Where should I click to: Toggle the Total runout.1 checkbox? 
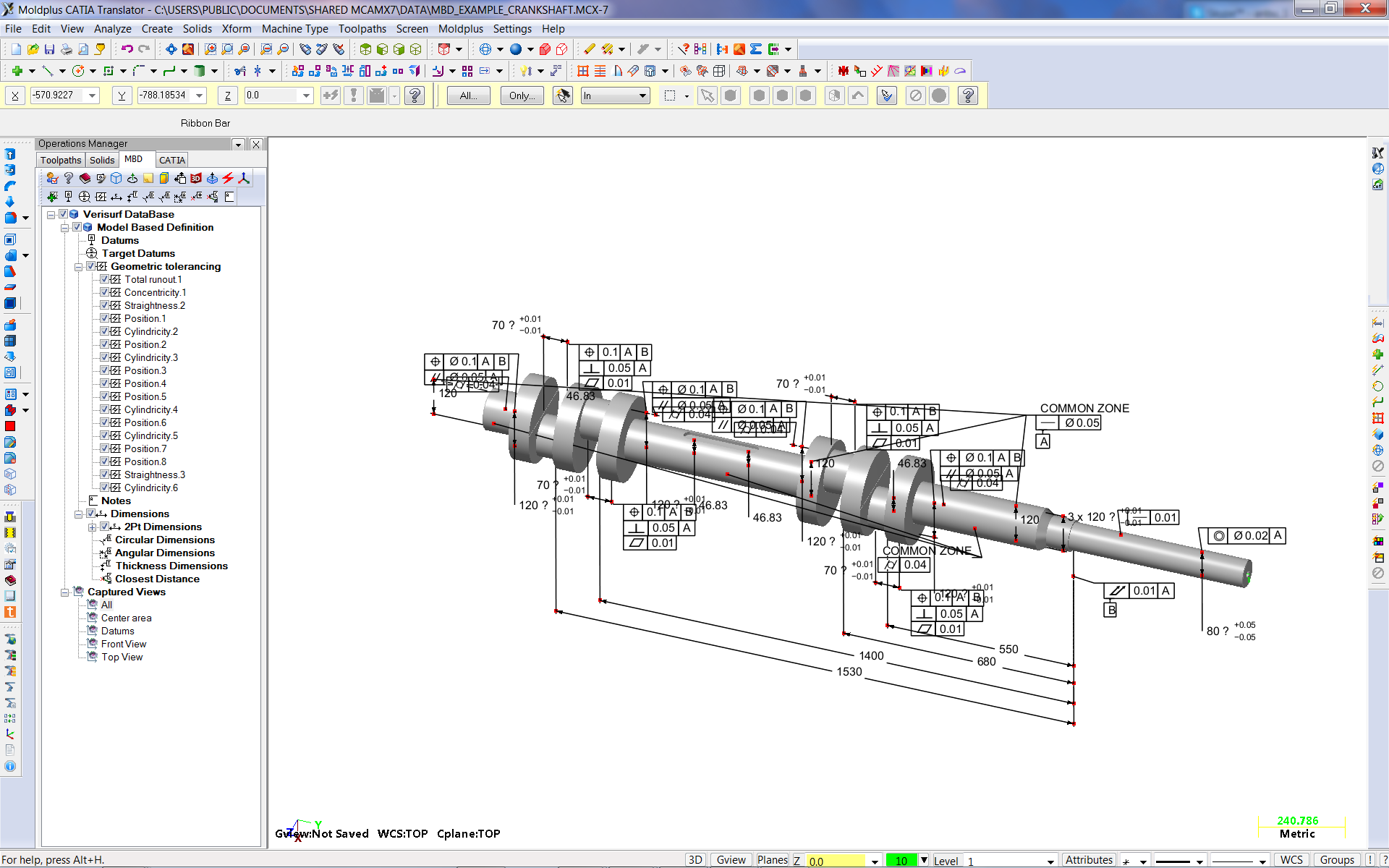(104, 279)
